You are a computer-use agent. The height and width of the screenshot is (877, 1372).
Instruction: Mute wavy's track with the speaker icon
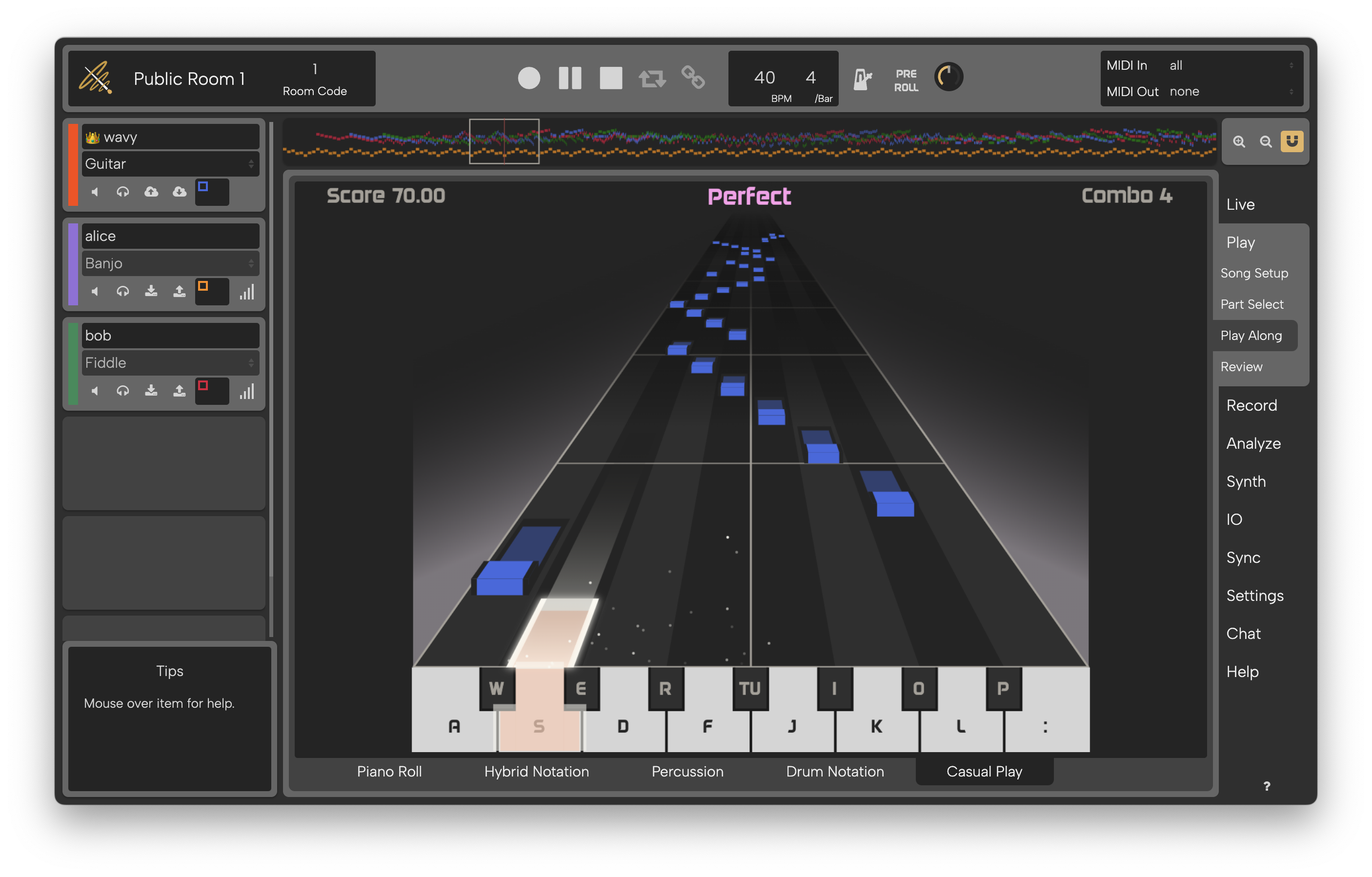click(95, 193)
